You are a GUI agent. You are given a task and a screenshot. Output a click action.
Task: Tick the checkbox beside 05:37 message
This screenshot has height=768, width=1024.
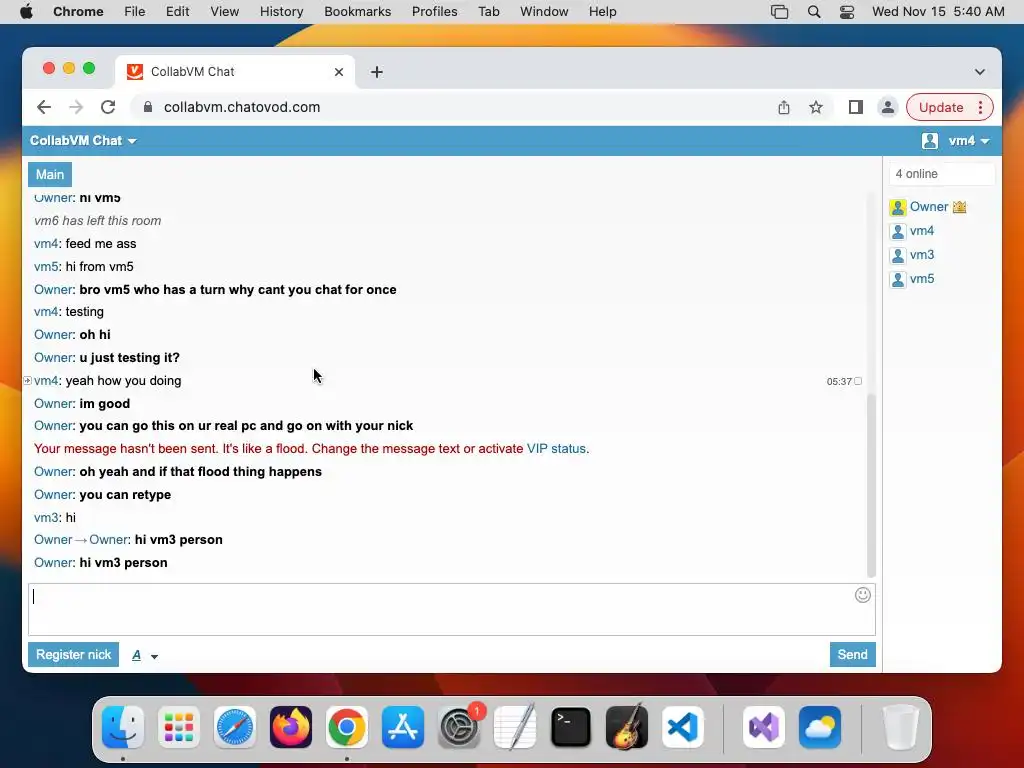858,381
